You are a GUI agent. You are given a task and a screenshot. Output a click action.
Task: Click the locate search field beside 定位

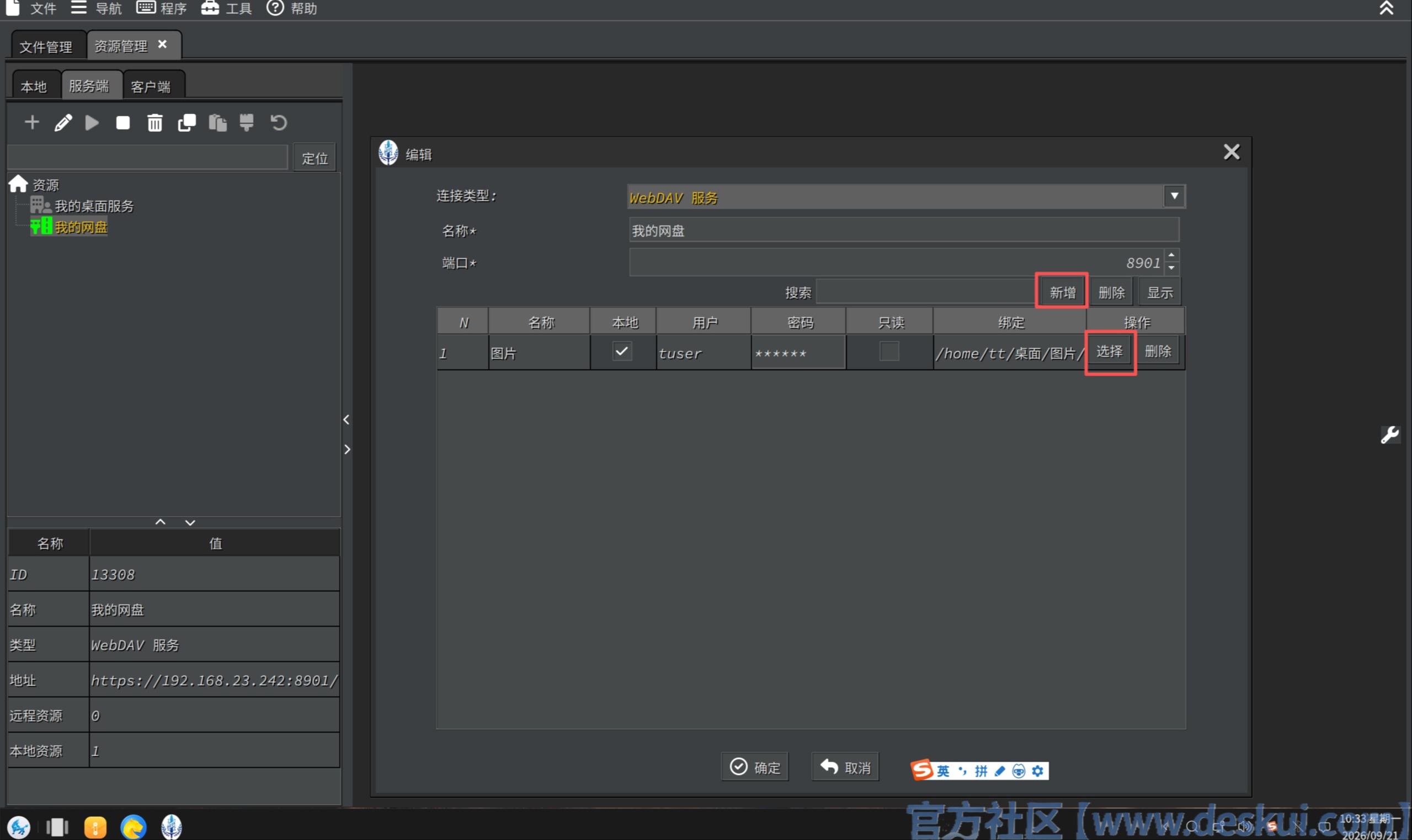(148, 157)
